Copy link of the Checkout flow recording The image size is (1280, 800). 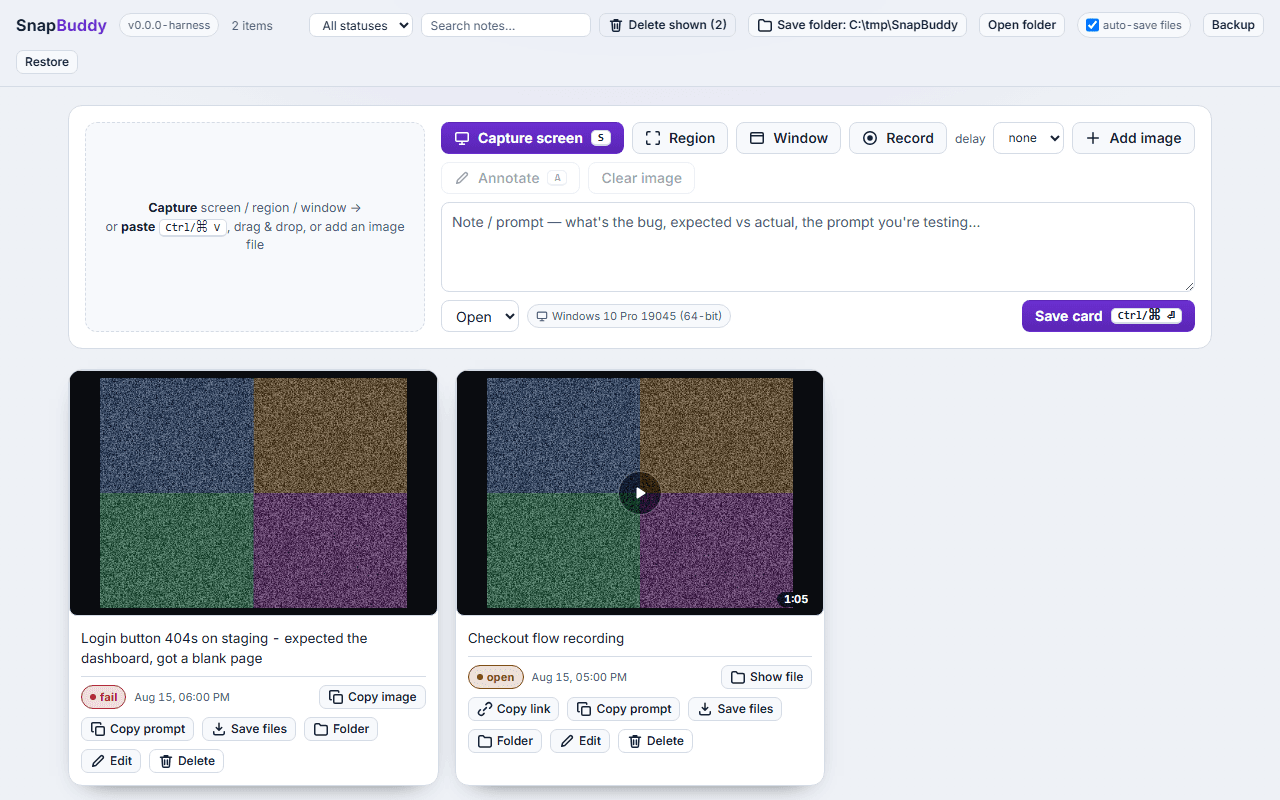(514, 709)
